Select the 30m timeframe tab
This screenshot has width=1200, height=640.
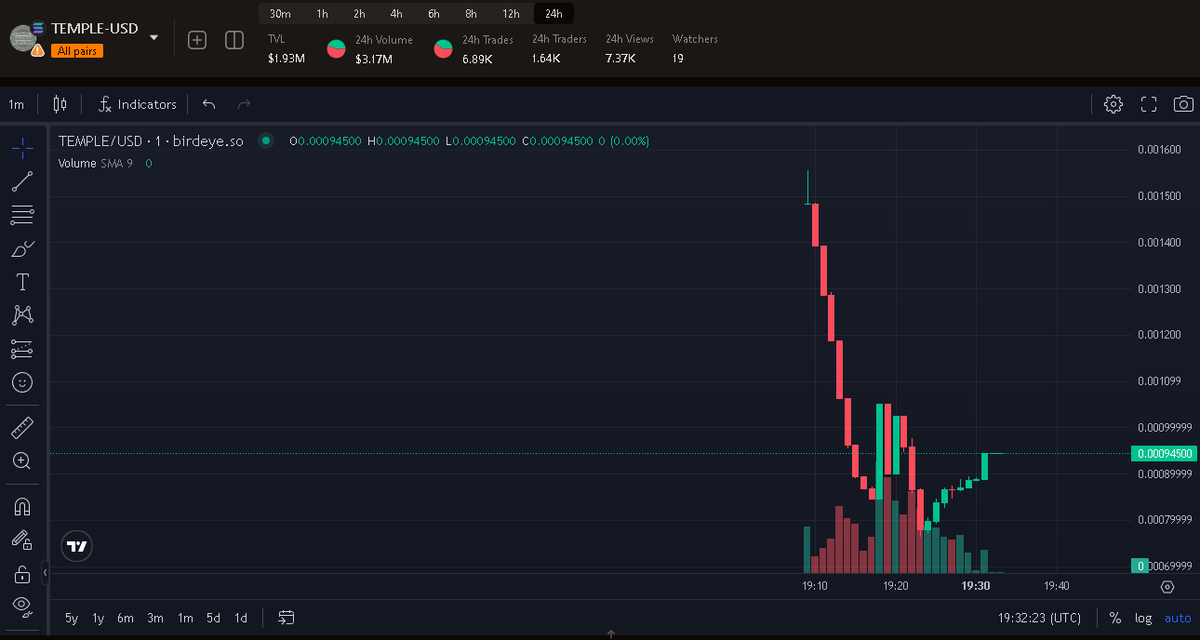280,14
